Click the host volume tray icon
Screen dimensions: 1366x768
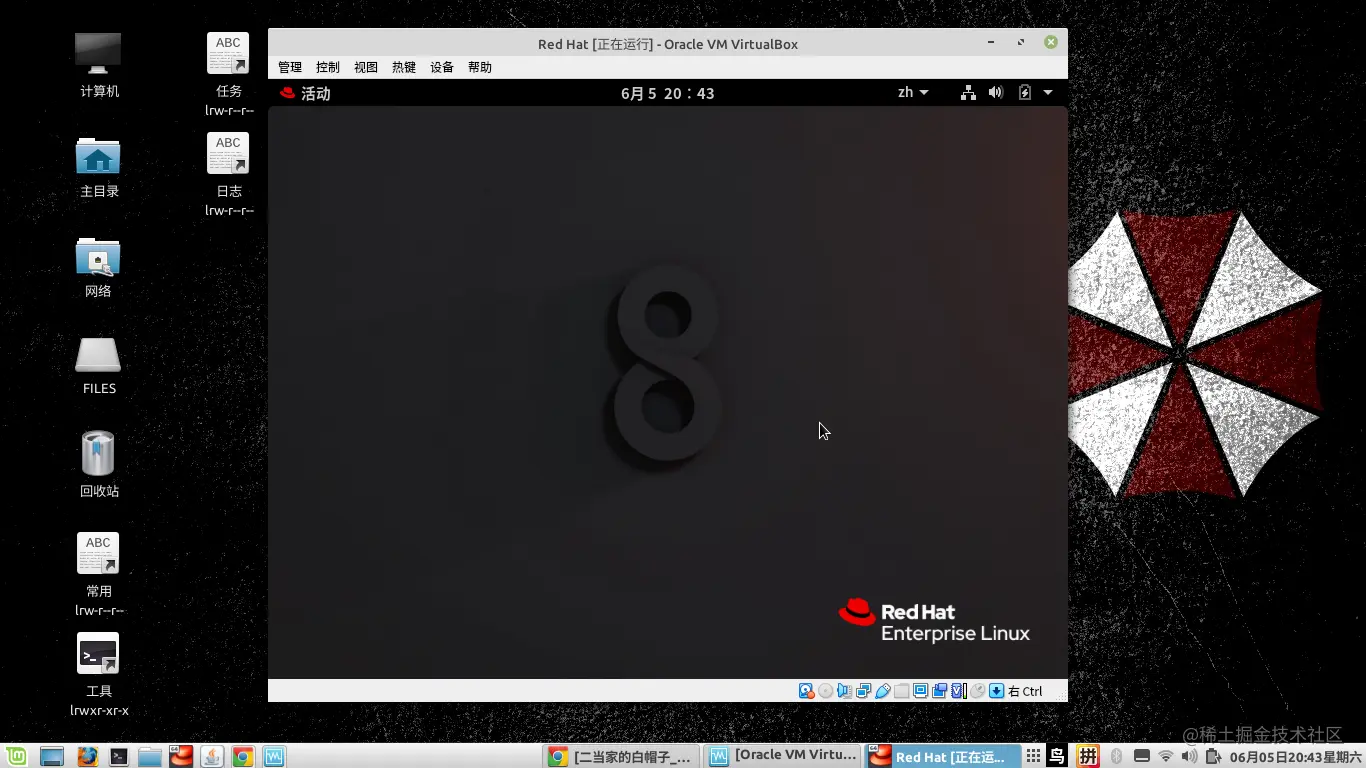(x=1189, y=757)
